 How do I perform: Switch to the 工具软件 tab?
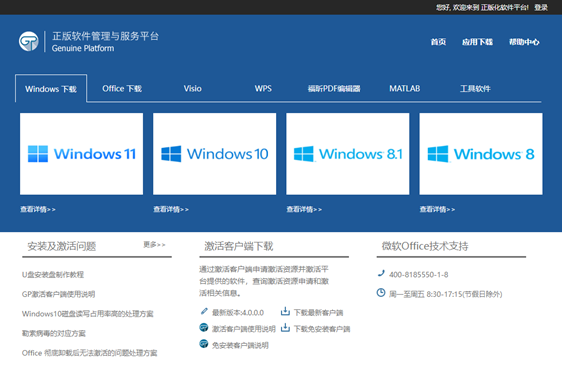pyautogui.click(x=475, y=89)
